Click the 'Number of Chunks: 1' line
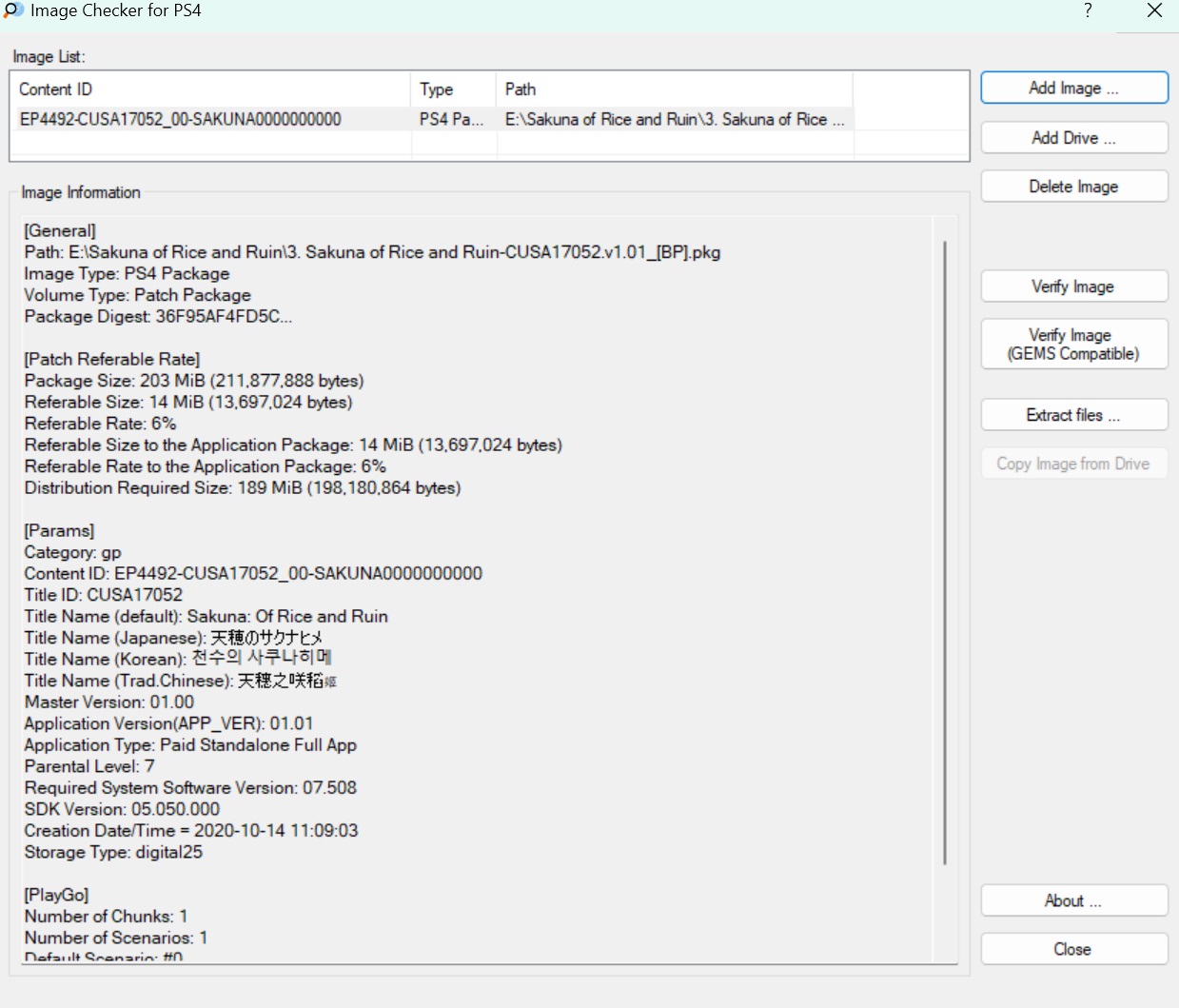The height and width of the screenshot is (1008, 1179). [x=106, y=916]
